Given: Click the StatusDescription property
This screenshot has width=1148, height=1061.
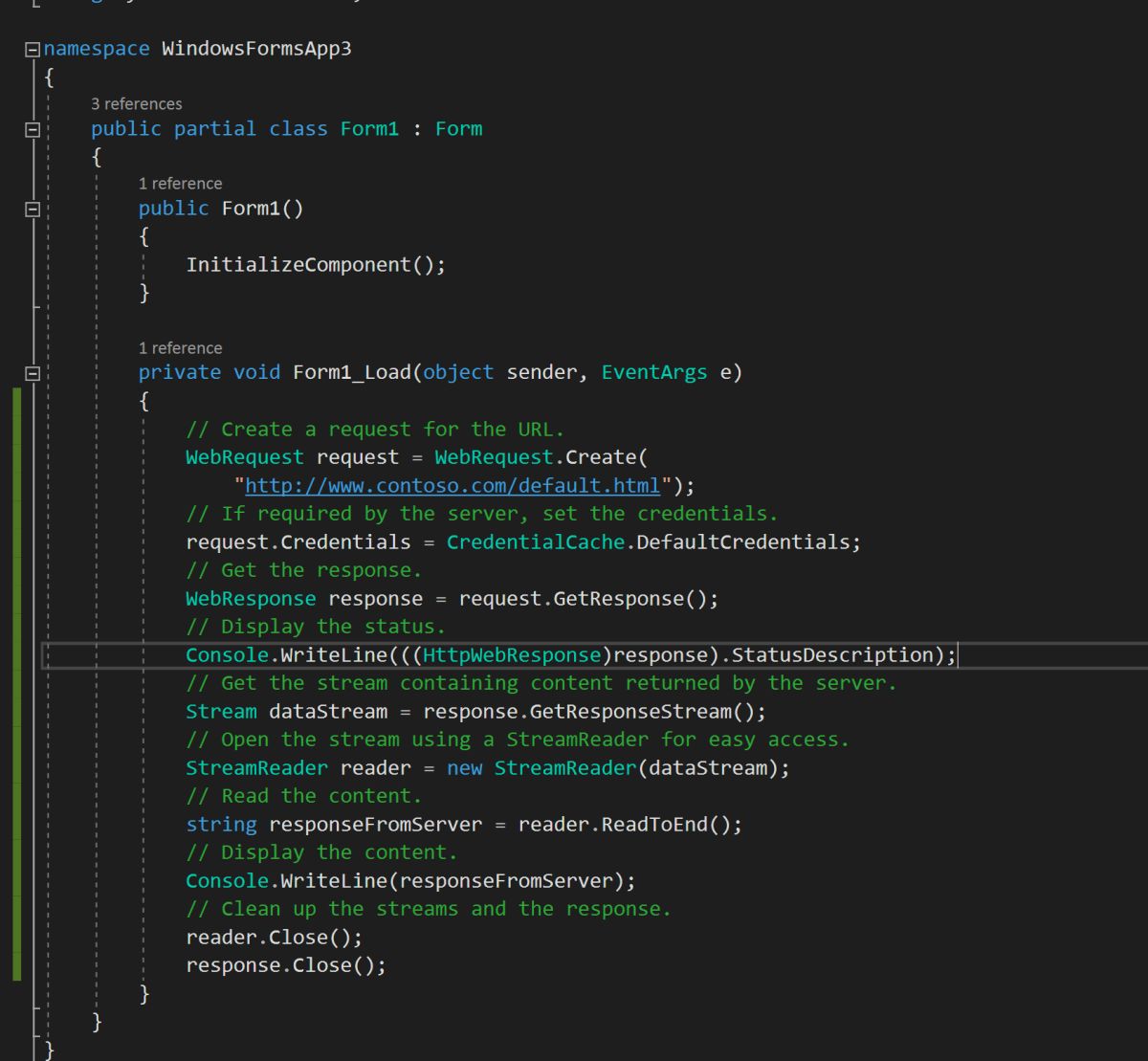Looking at the screenshot, I should pyautogui.click(x=832, y=655).
